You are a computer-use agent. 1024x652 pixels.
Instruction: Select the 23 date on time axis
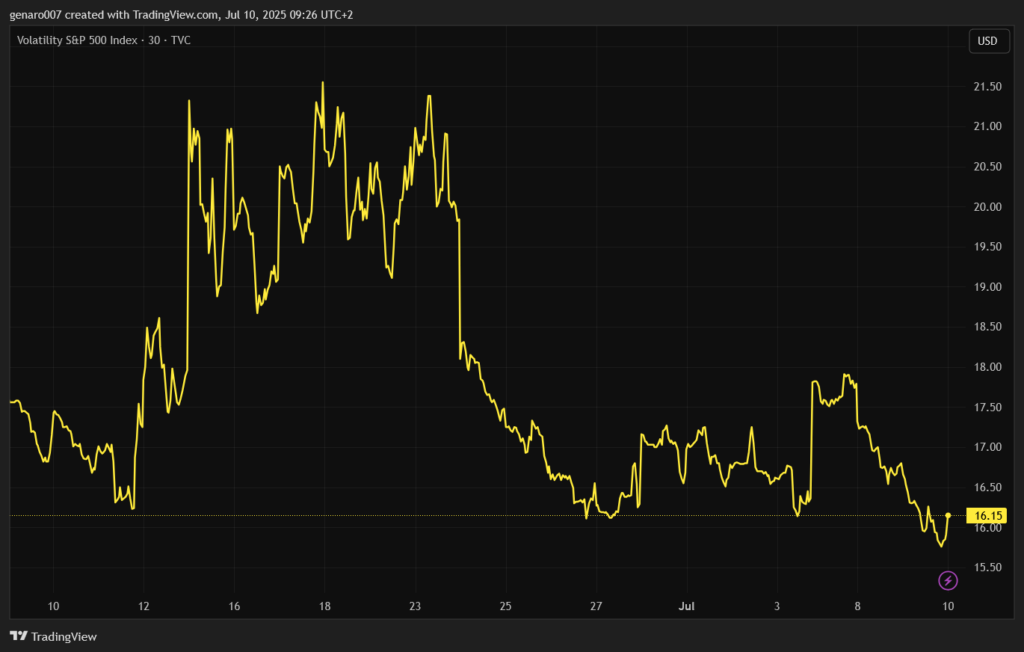coord(415,606)
